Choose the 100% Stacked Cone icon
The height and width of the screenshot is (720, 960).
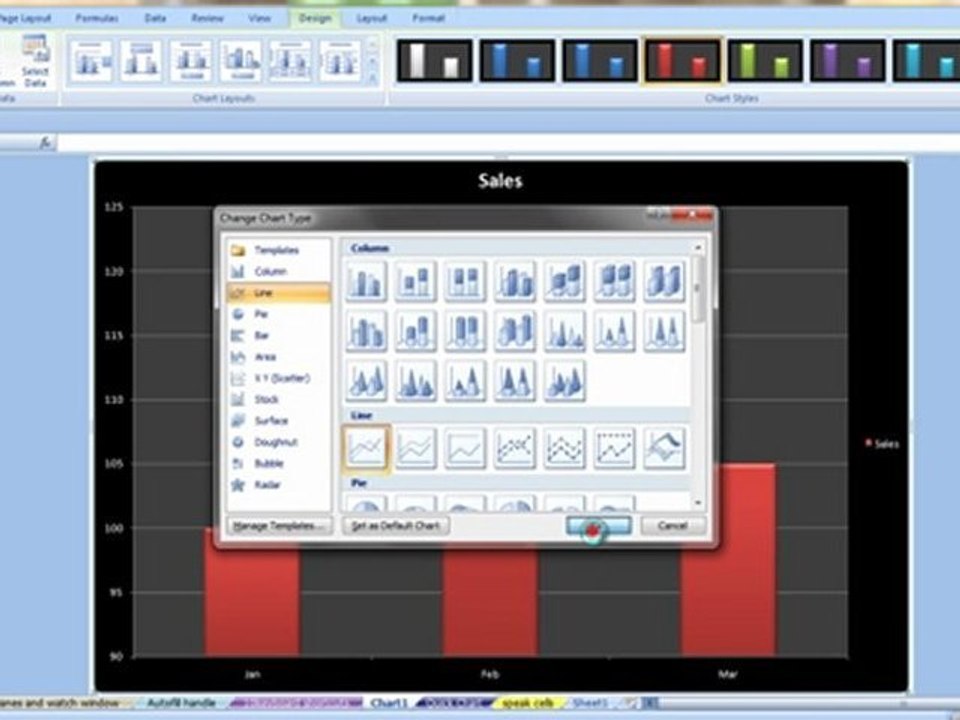pos(664,331)
